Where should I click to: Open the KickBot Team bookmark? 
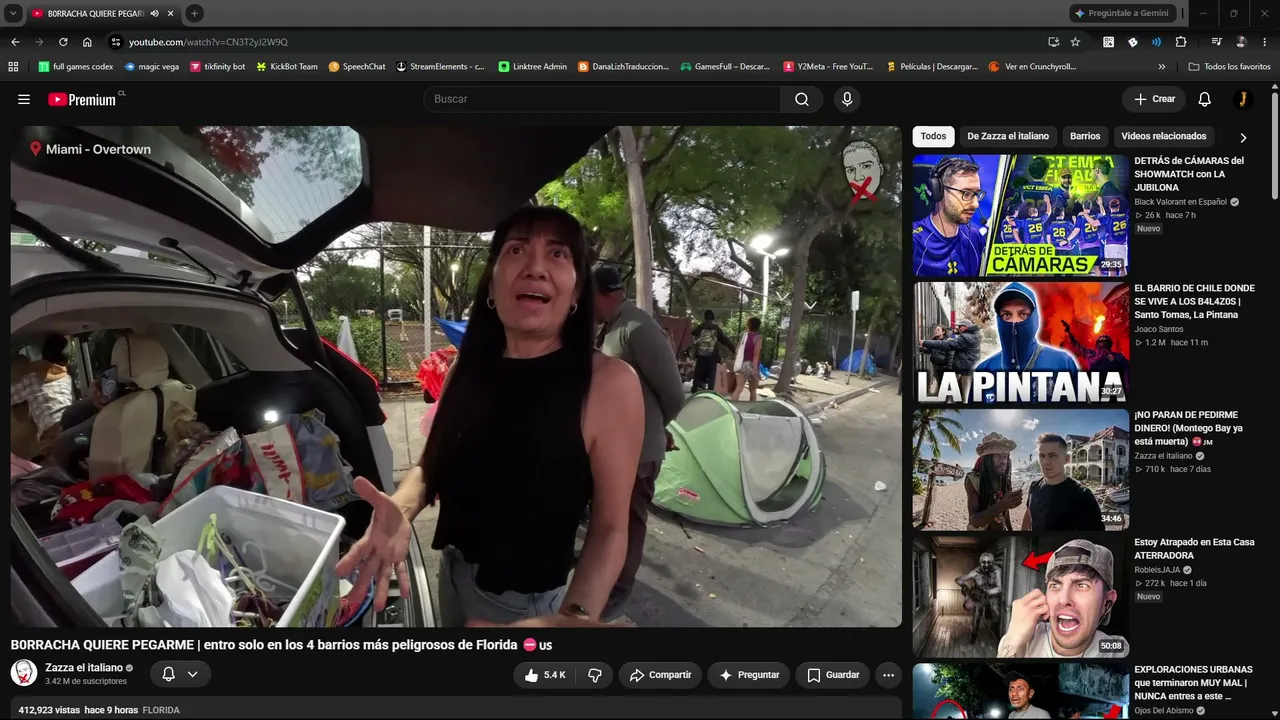coord(286,67)
